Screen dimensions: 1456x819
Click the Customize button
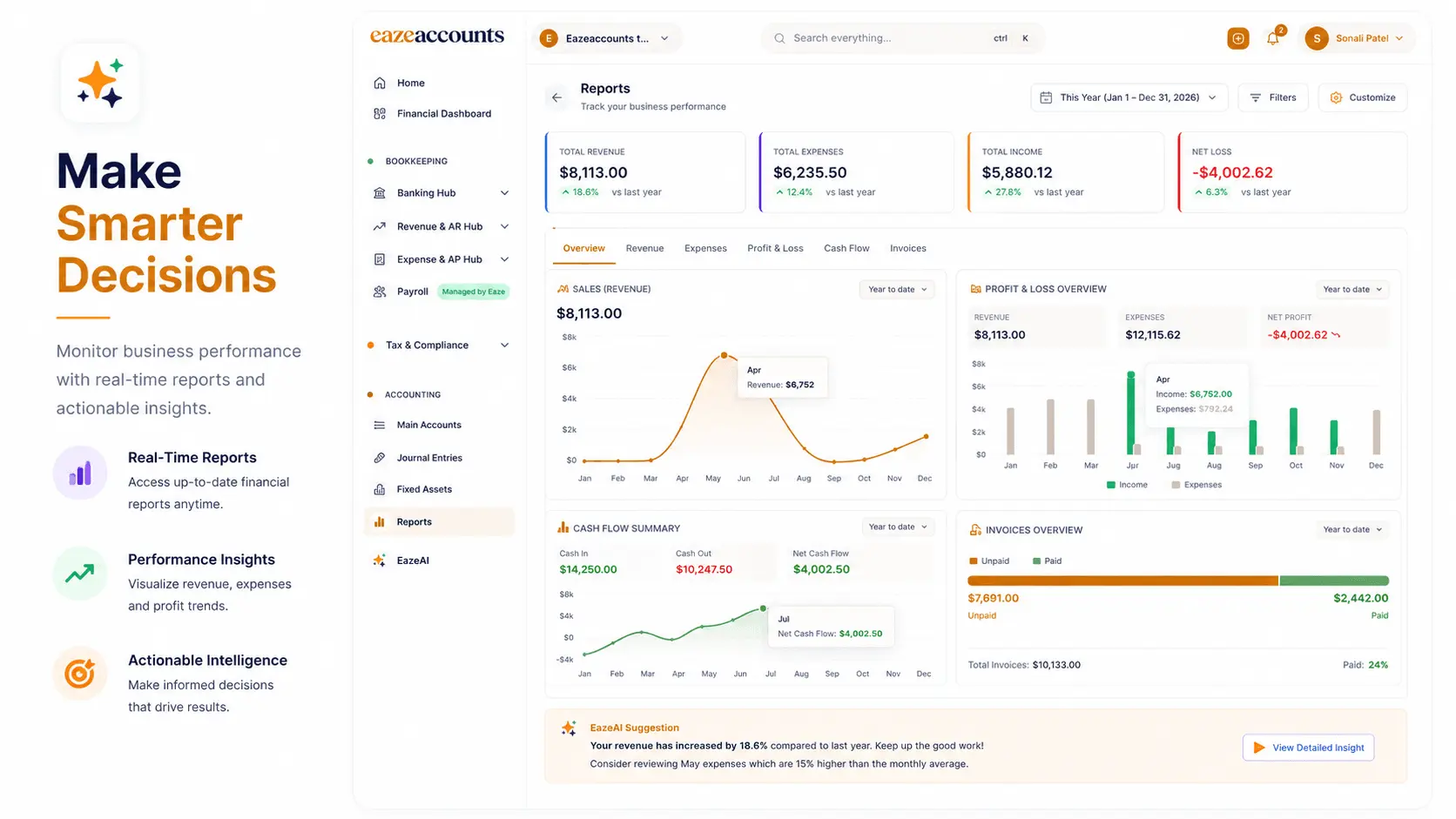(x=1363, y=97)
